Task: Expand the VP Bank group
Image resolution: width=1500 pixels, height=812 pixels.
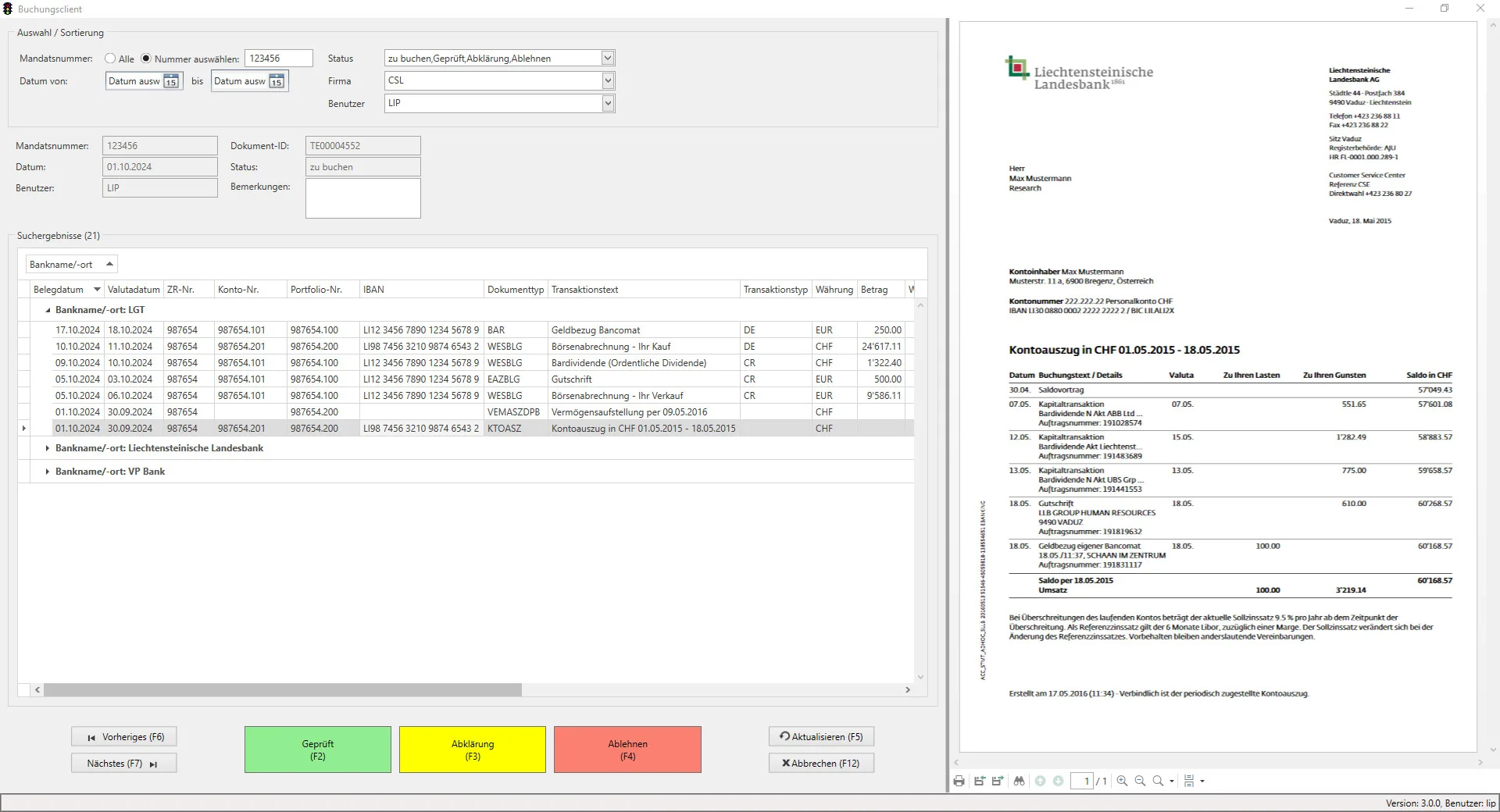Action: pos(48,472)
